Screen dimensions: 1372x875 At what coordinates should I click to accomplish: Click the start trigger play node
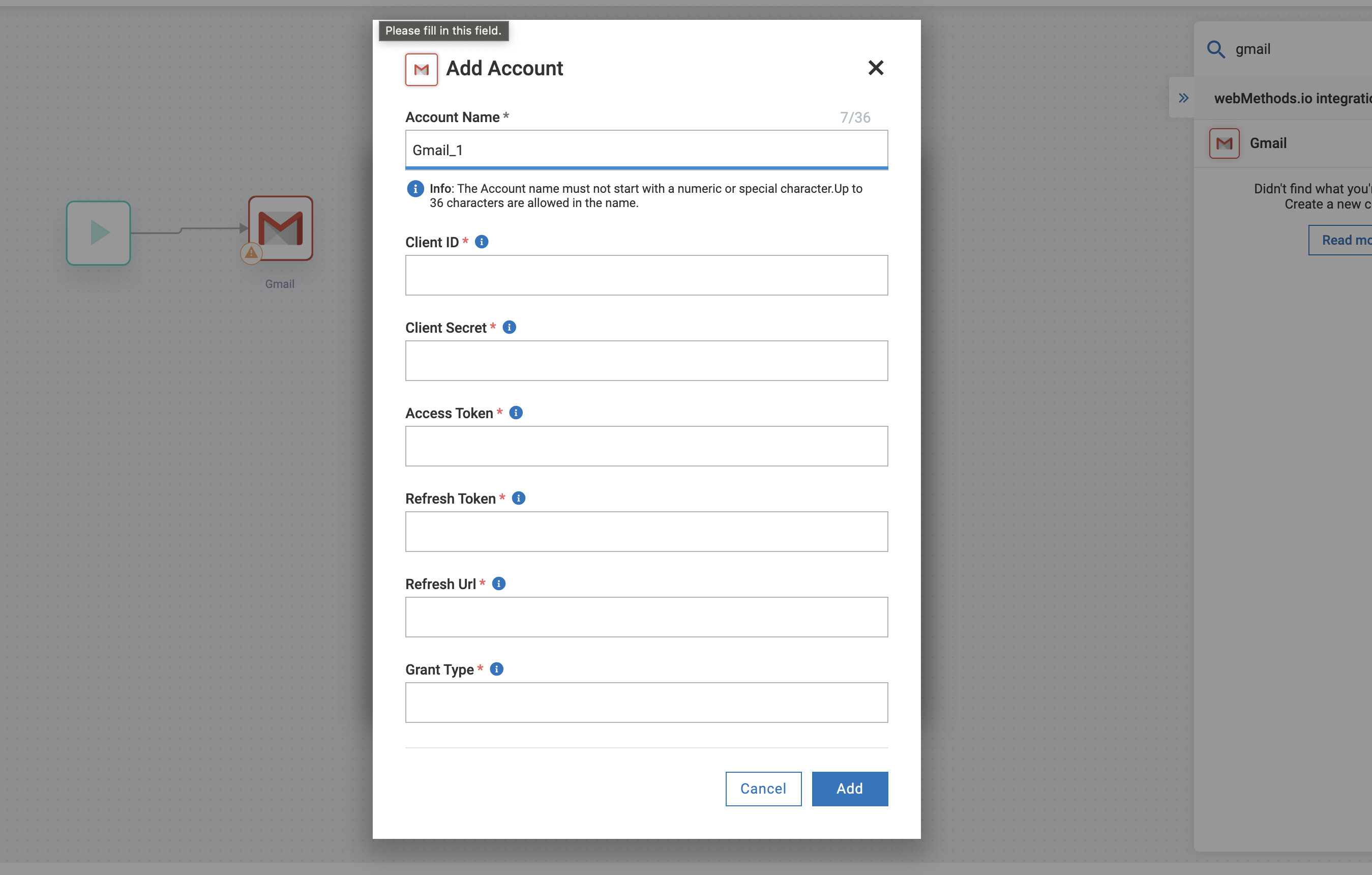click(99, 232)
